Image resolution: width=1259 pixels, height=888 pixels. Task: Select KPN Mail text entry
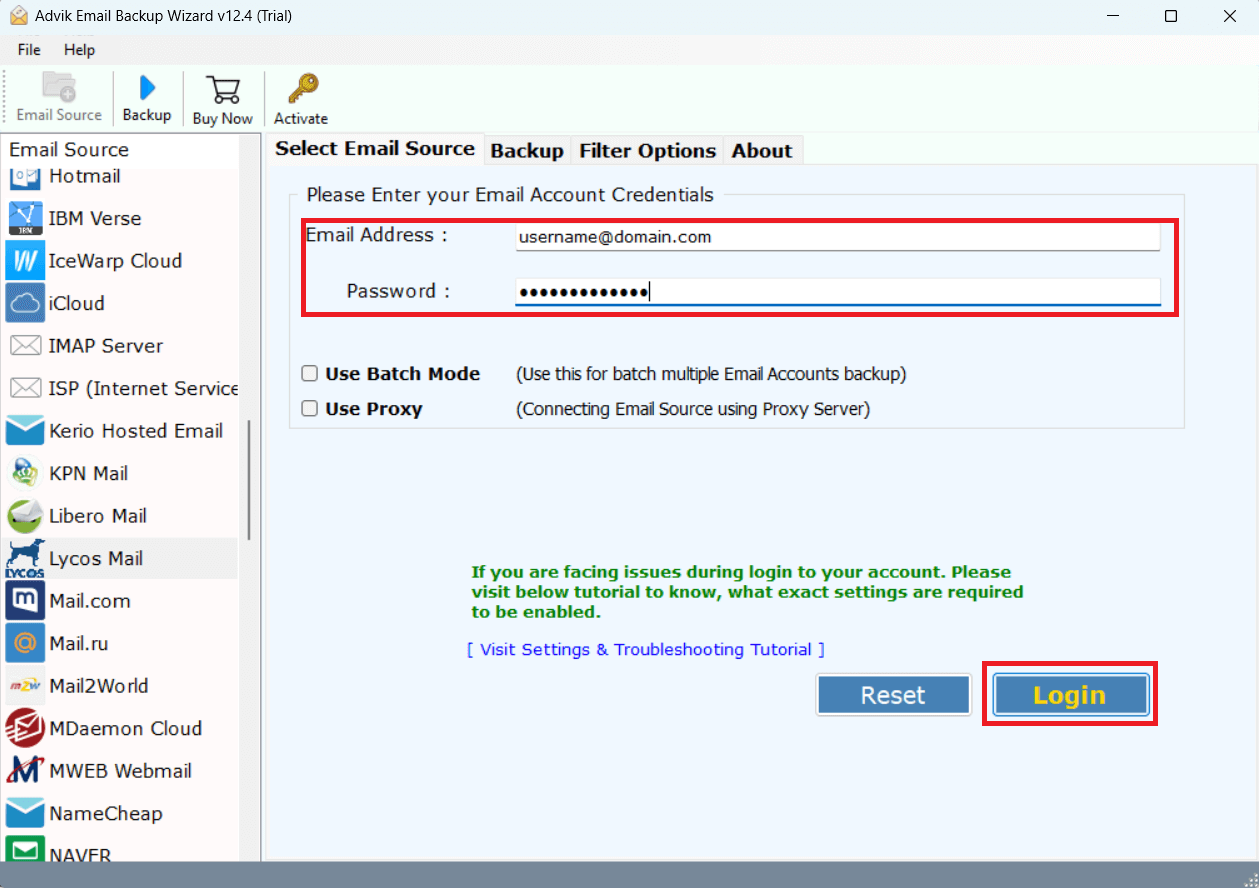click(89, 473)
